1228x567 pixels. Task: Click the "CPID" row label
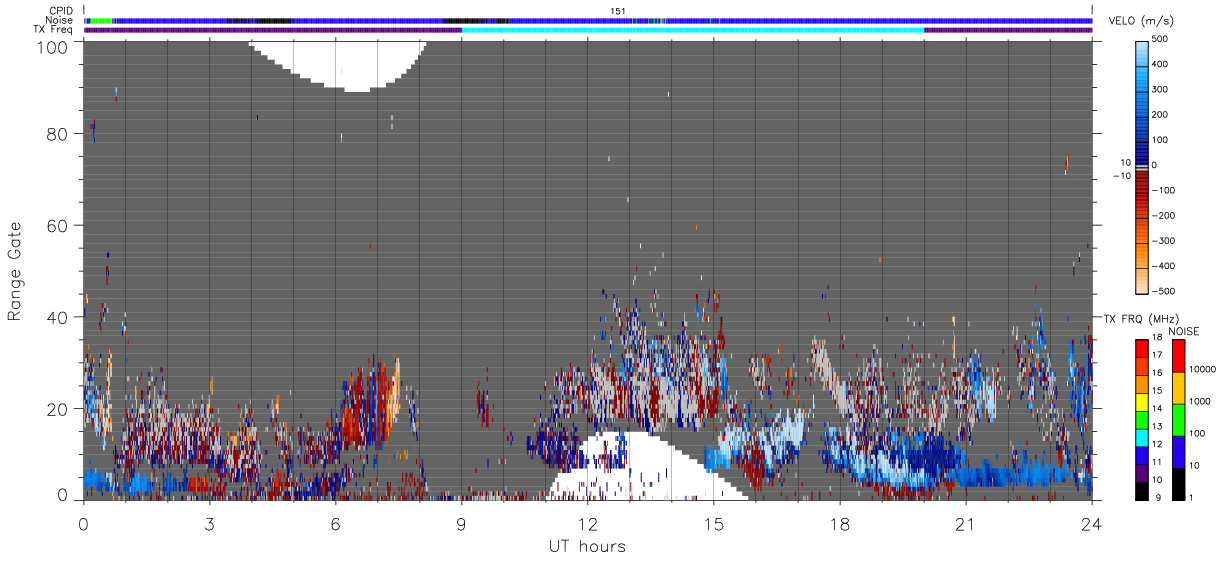click(61, 11)
